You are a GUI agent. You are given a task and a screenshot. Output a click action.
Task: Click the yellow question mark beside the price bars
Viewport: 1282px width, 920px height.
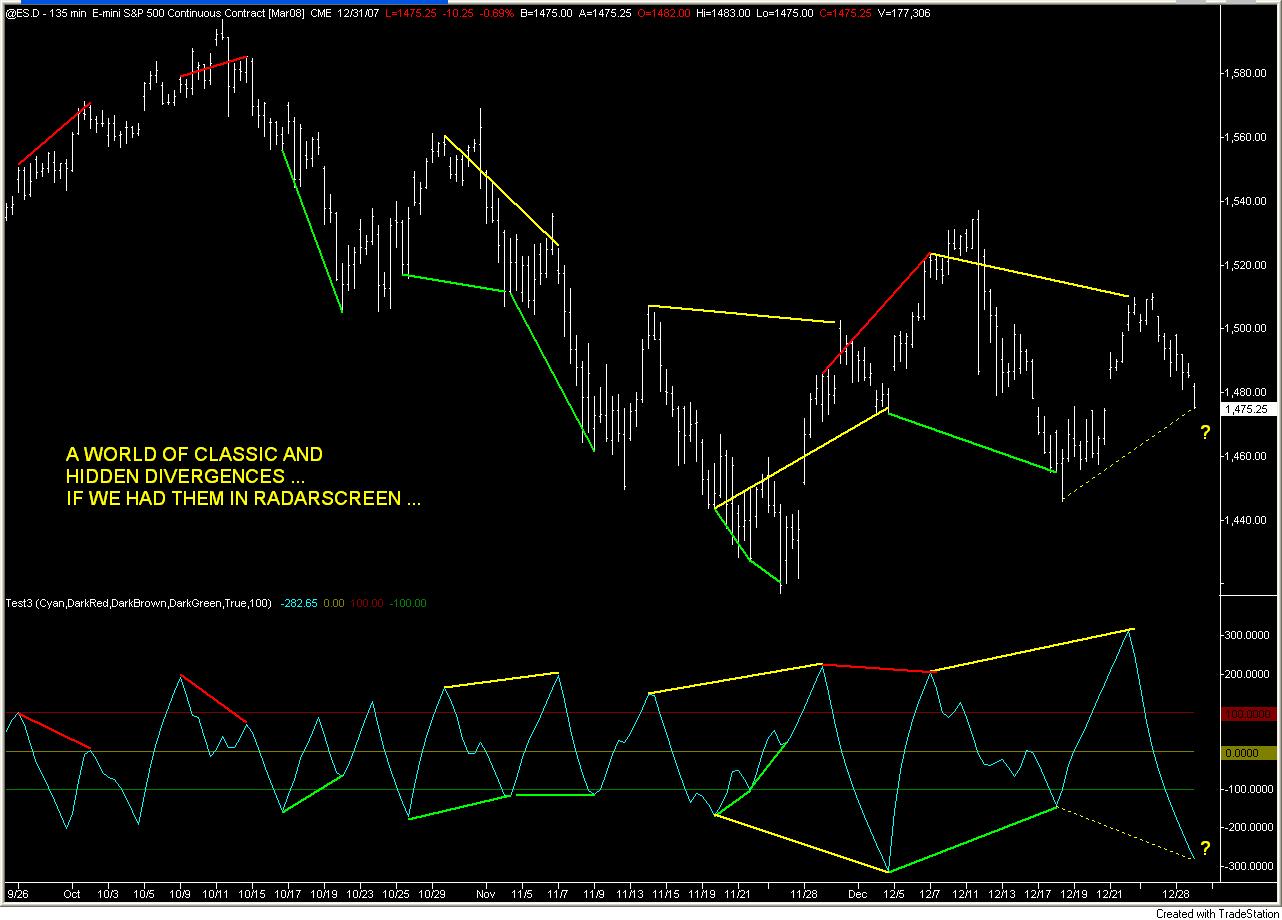pyautogui.click(x=1206, y=433)
